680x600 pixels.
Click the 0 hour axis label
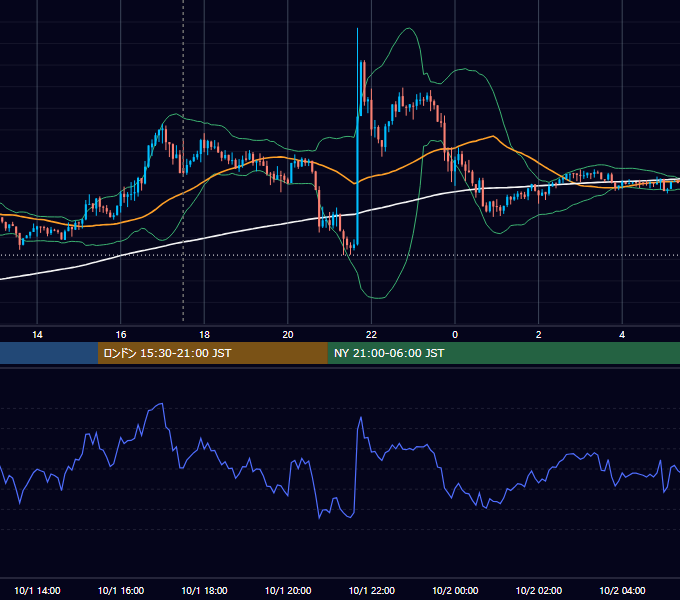(x=455, y=335)
